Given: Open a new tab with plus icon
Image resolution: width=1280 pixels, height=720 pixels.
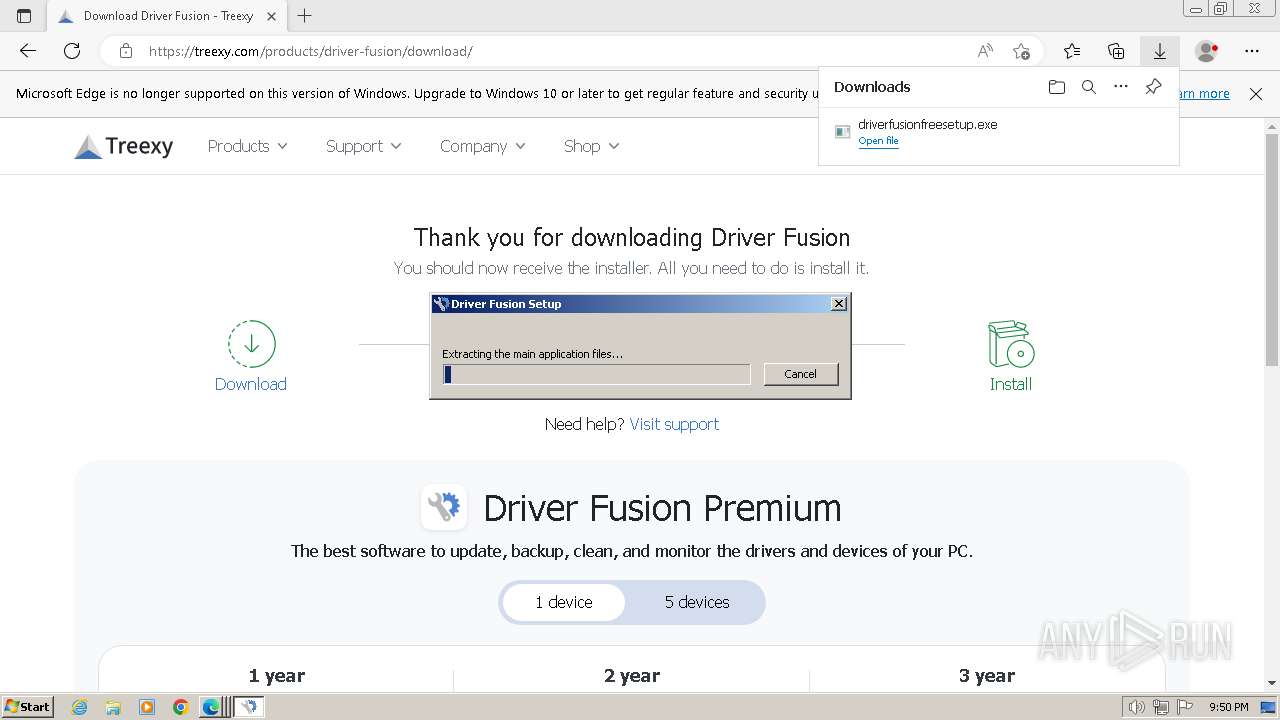Looking at the screenshot, I should pos(305,16).
